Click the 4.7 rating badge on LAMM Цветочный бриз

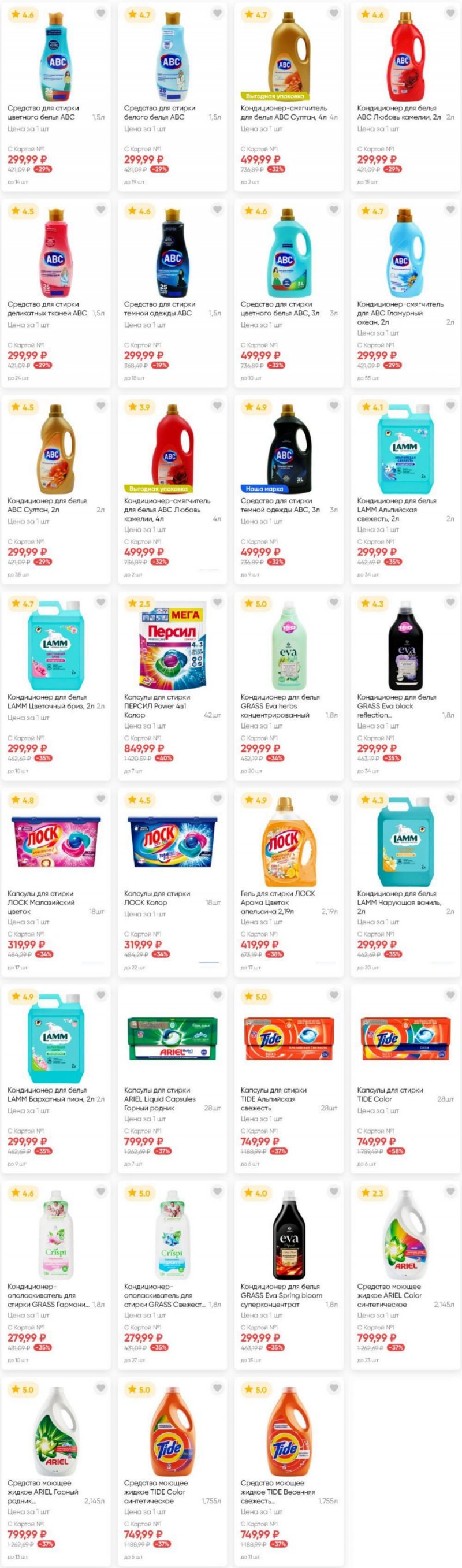(23, 604)
